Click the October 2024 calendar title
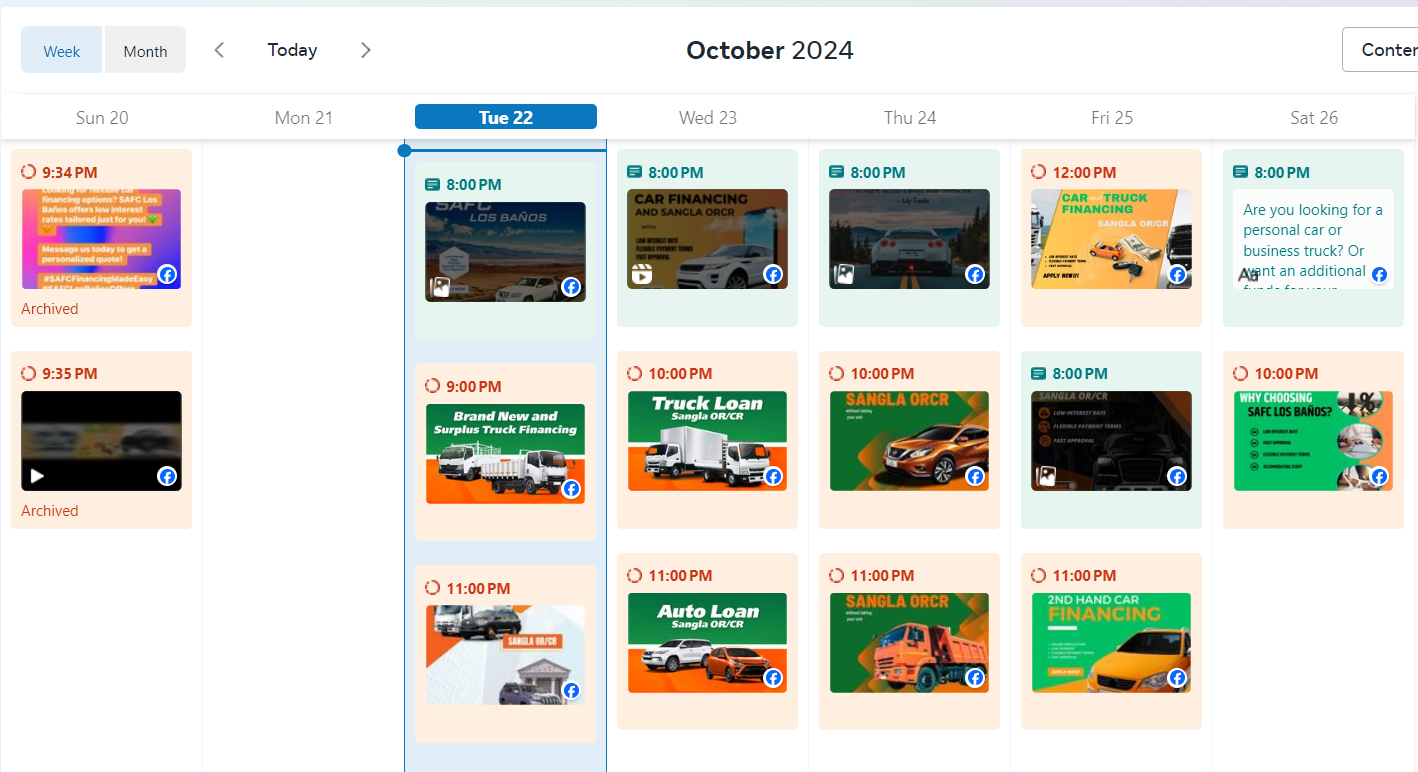1418x772 pixels. [770, 50]
